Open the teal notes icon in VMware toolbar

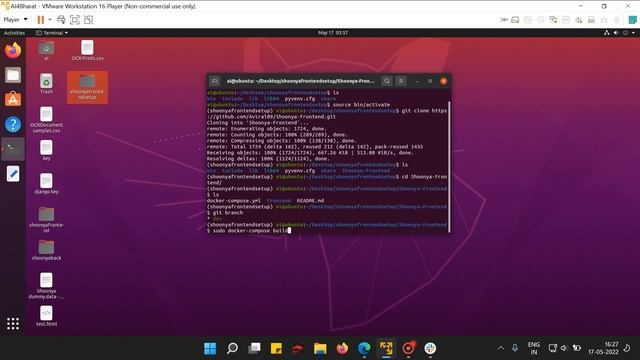tap(632, 20)
